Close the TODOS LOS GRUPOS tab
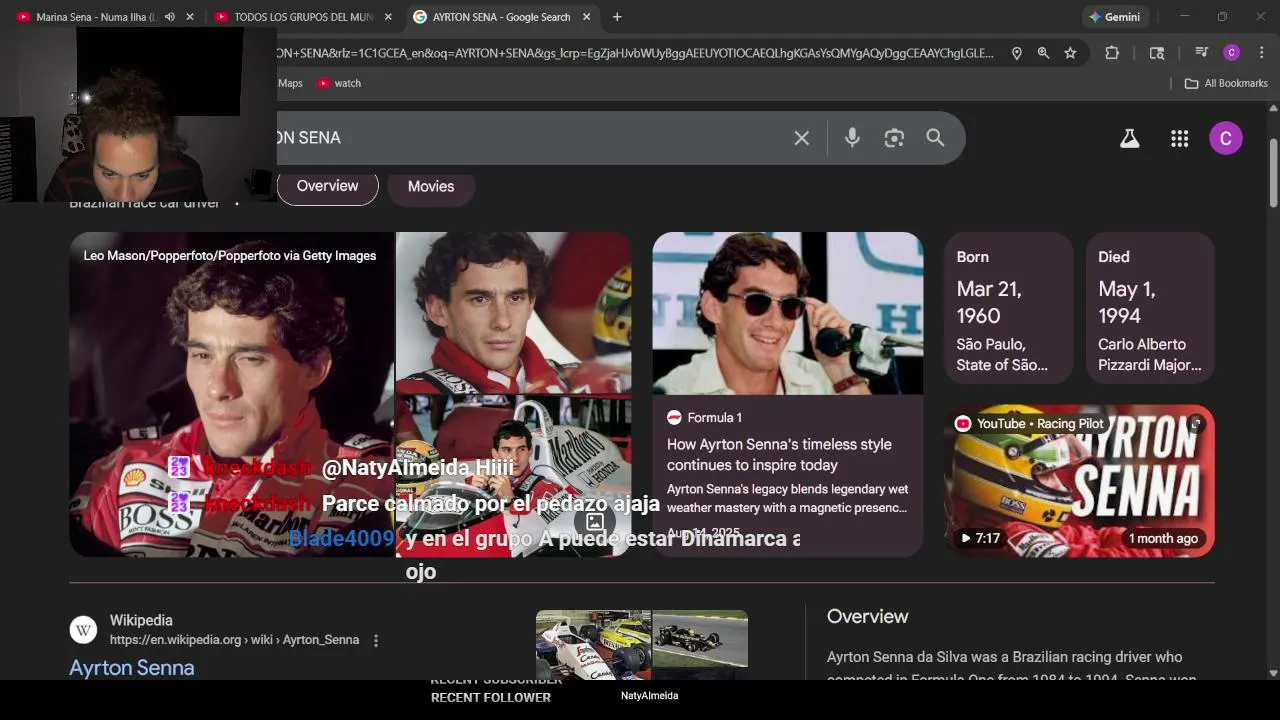Screen dimensions: 1280x720 pos(388,17)
